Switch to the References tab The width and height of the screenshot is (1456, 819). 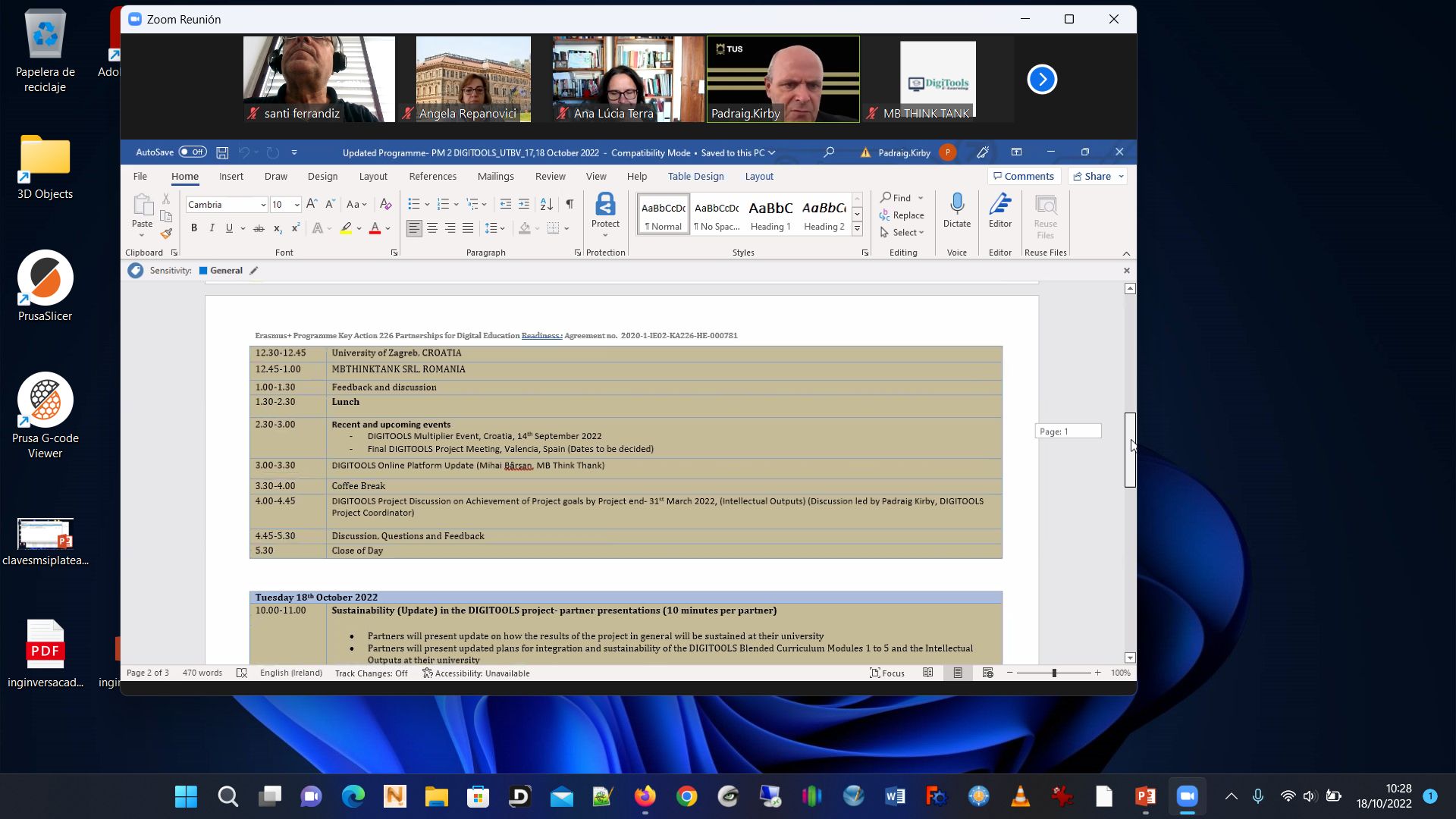coord(432,176)
